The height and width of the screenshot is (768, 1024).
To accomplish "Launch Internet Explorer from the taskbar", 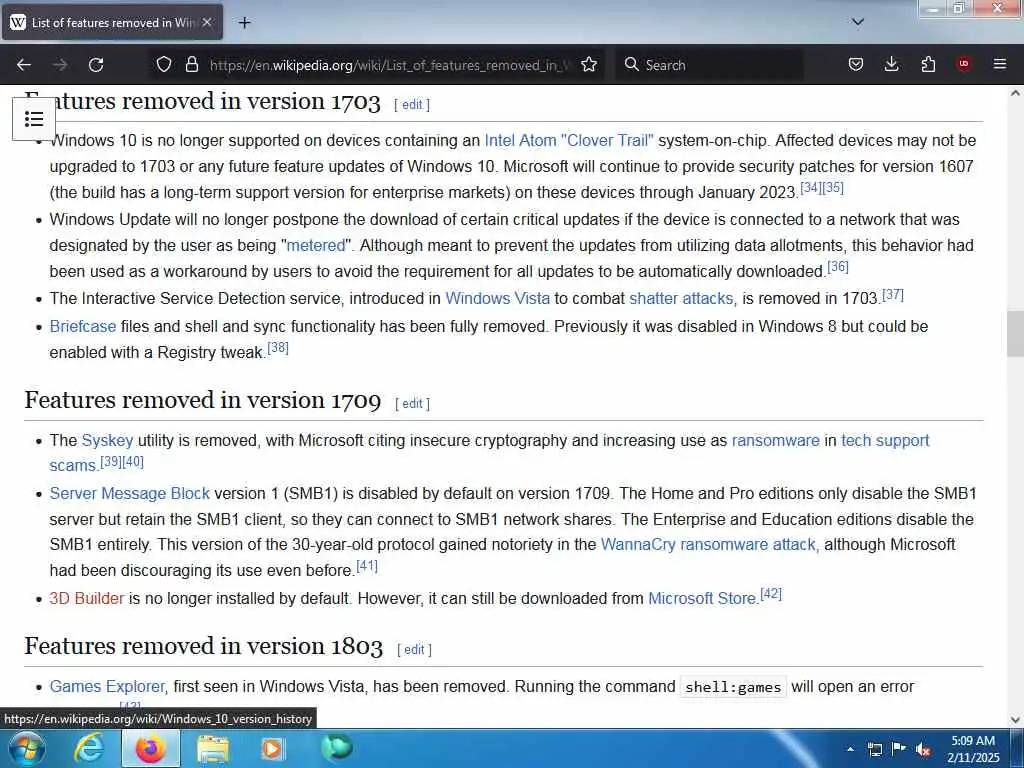I will tap(88, 748).
